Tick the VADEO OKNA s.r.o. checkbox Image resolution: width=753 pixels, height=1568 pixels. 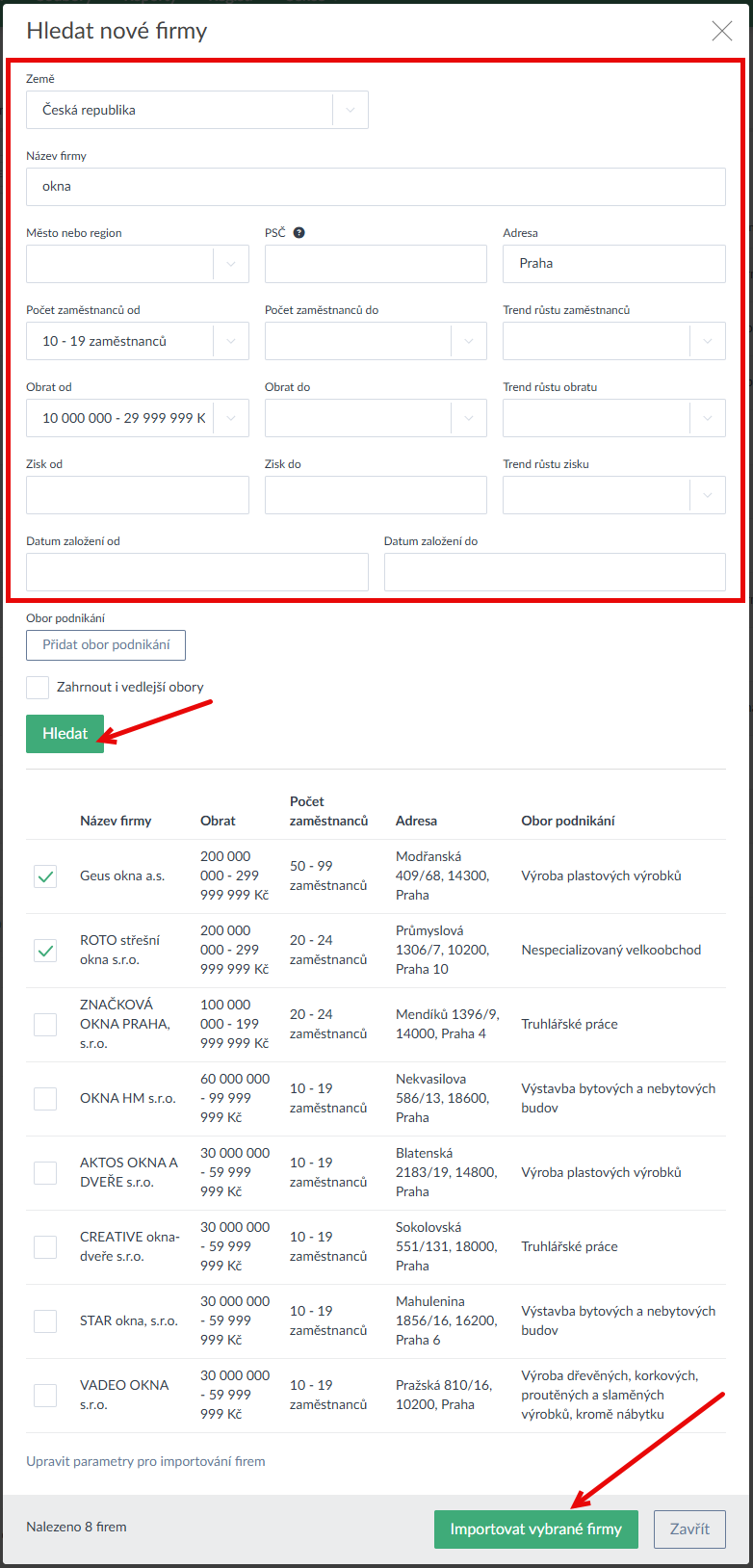45,1395
